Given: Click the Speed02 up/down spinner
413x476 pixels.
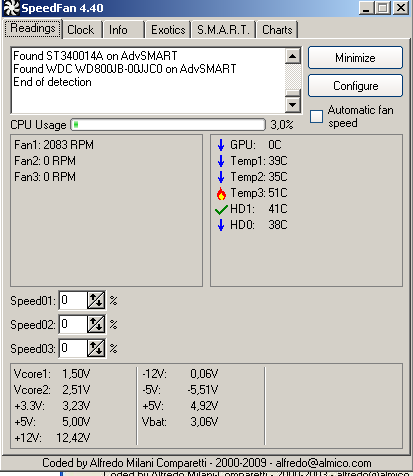Looking at the screenshot, I should (x=96, y=324).
